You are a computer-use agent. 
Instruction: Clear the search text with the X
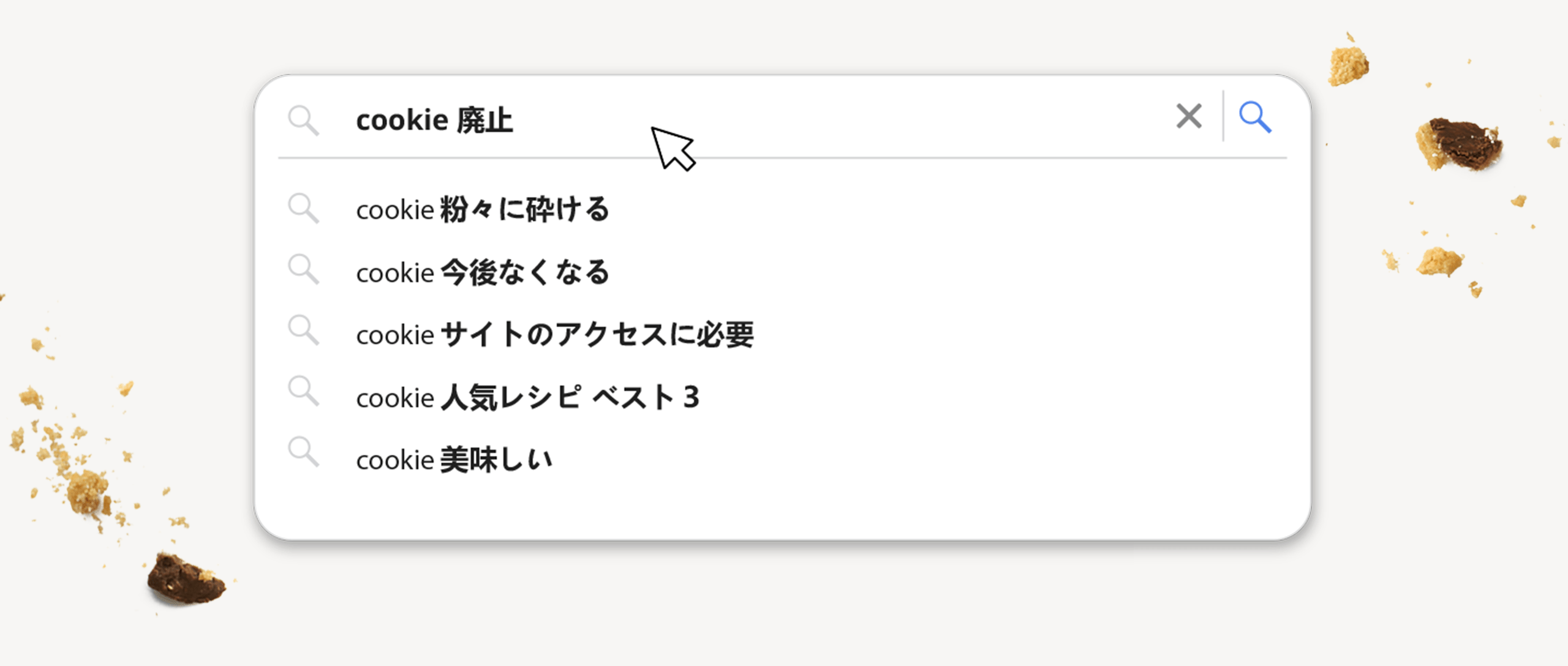pos(1189,116)
